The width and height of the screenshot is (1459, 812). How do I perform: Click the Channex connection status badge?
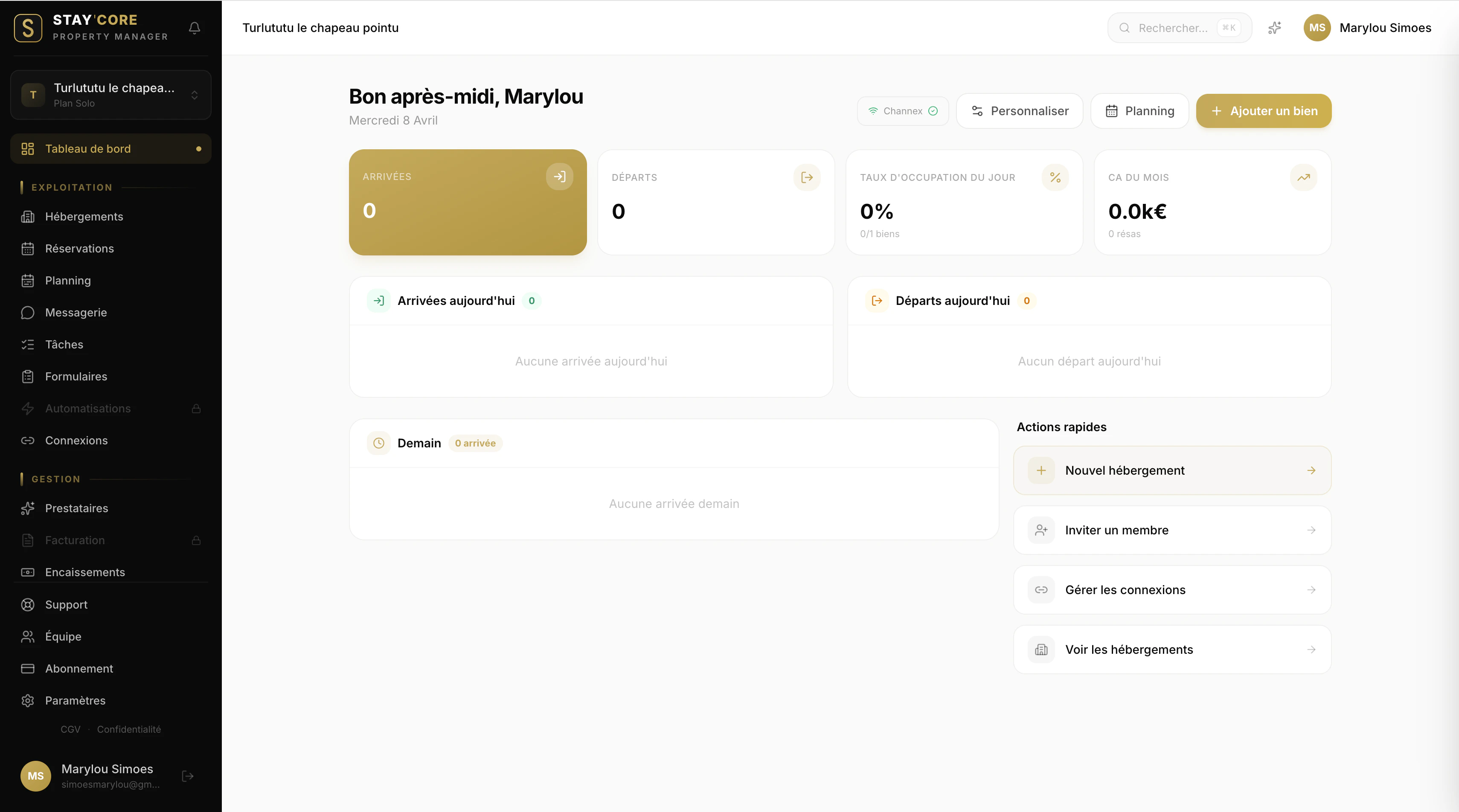coord(903,111)
